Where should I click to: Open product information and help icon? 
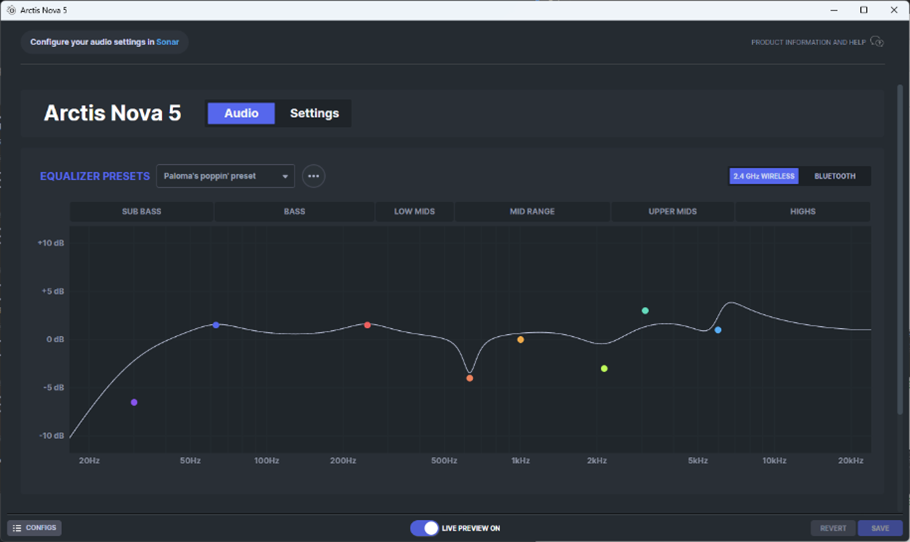tap(877, 42)
